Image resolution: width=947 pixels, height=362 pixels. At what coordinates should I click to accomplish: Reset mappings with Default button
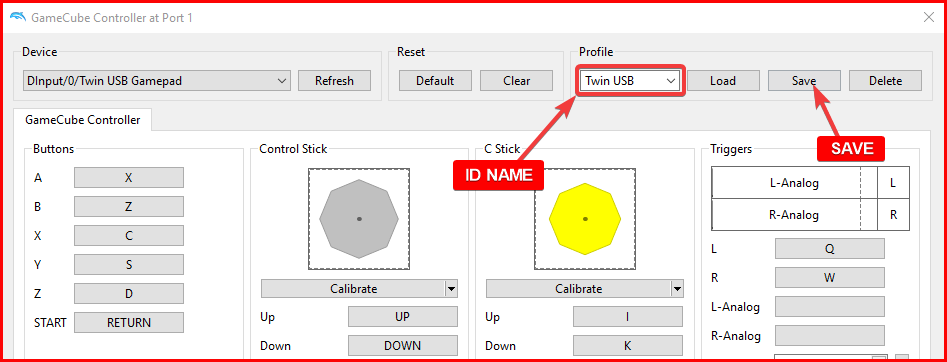[x=435, y=80]
